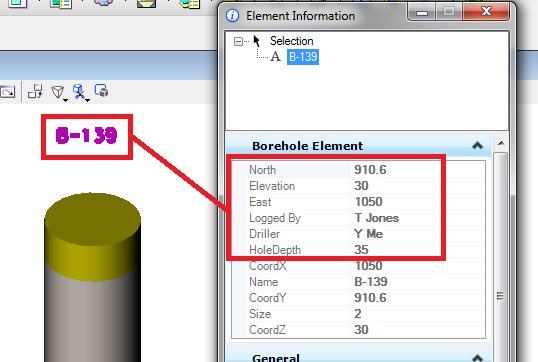
Task: Open dropdown arrow under Clip Volume icon
Action: (87, 100)
